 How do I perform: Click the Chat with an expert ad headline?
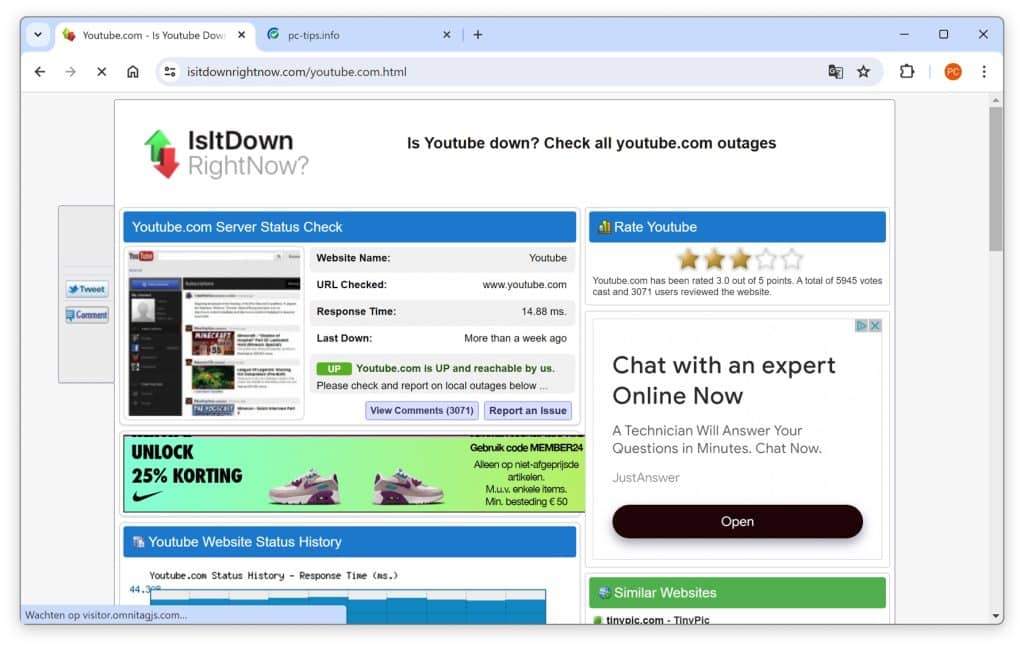pos(724,380)
